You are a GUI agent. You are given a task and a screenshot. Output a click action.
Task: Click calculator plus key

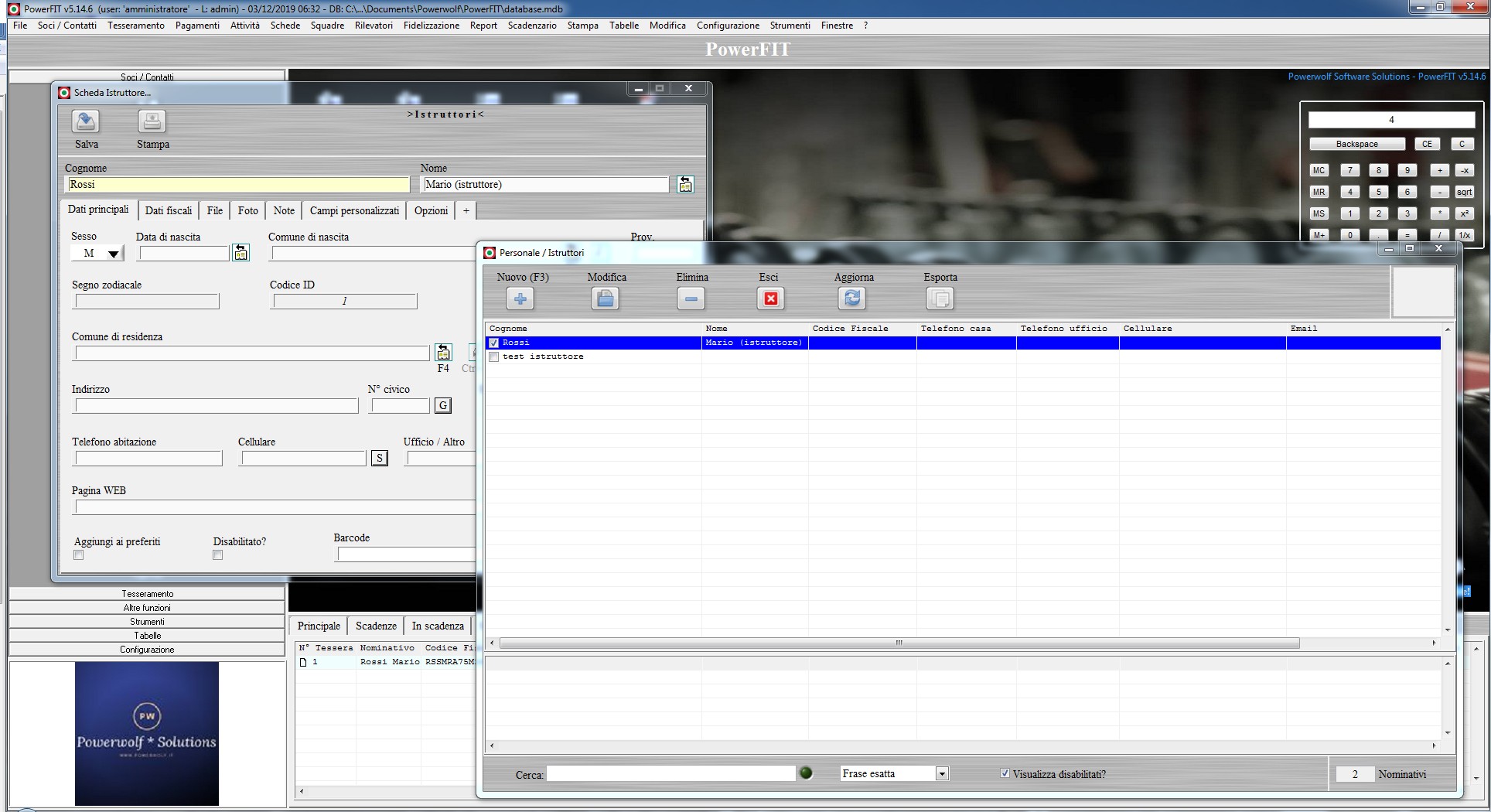point(1440,170)
